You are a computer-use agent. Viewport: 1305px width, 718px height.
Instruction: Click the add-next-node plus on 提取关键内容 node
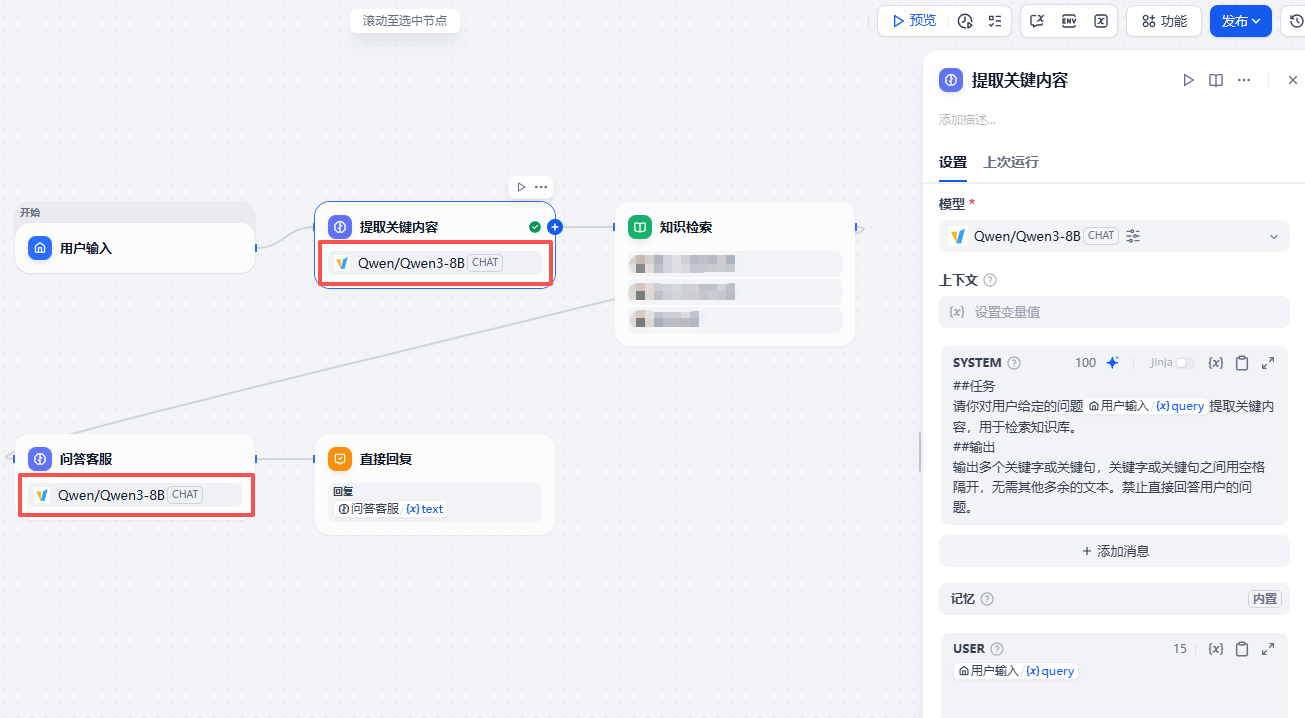tap(555, 227)
